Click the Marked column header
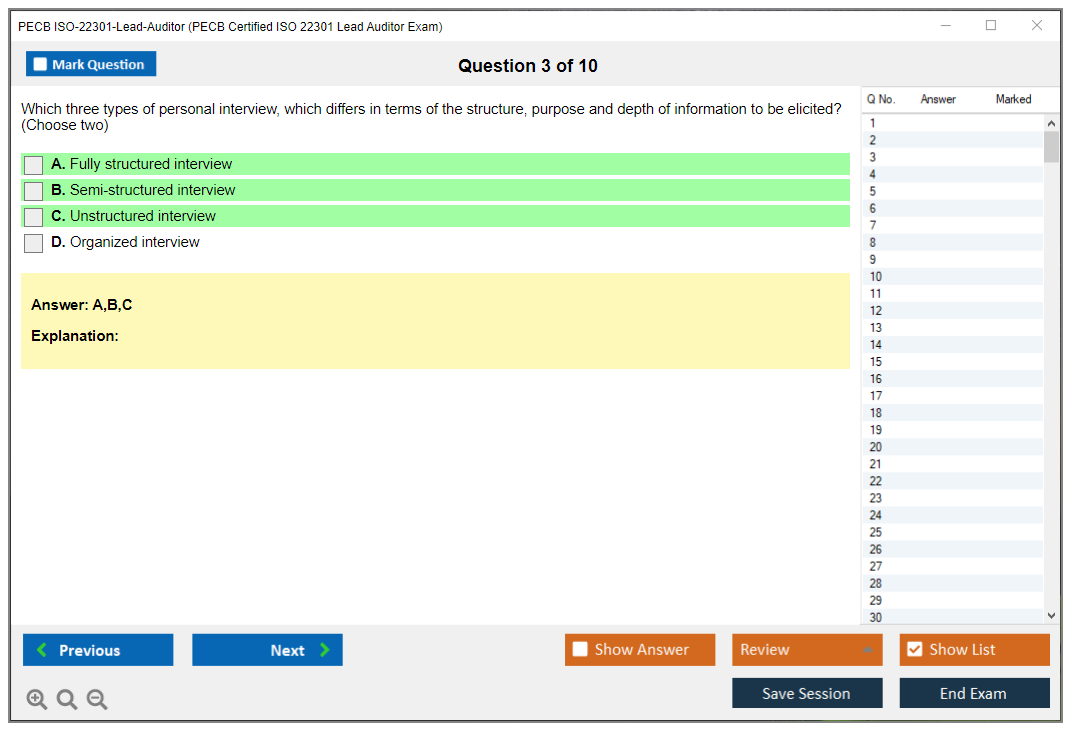The image size is (1075, 735). (x=1013, y=99)
